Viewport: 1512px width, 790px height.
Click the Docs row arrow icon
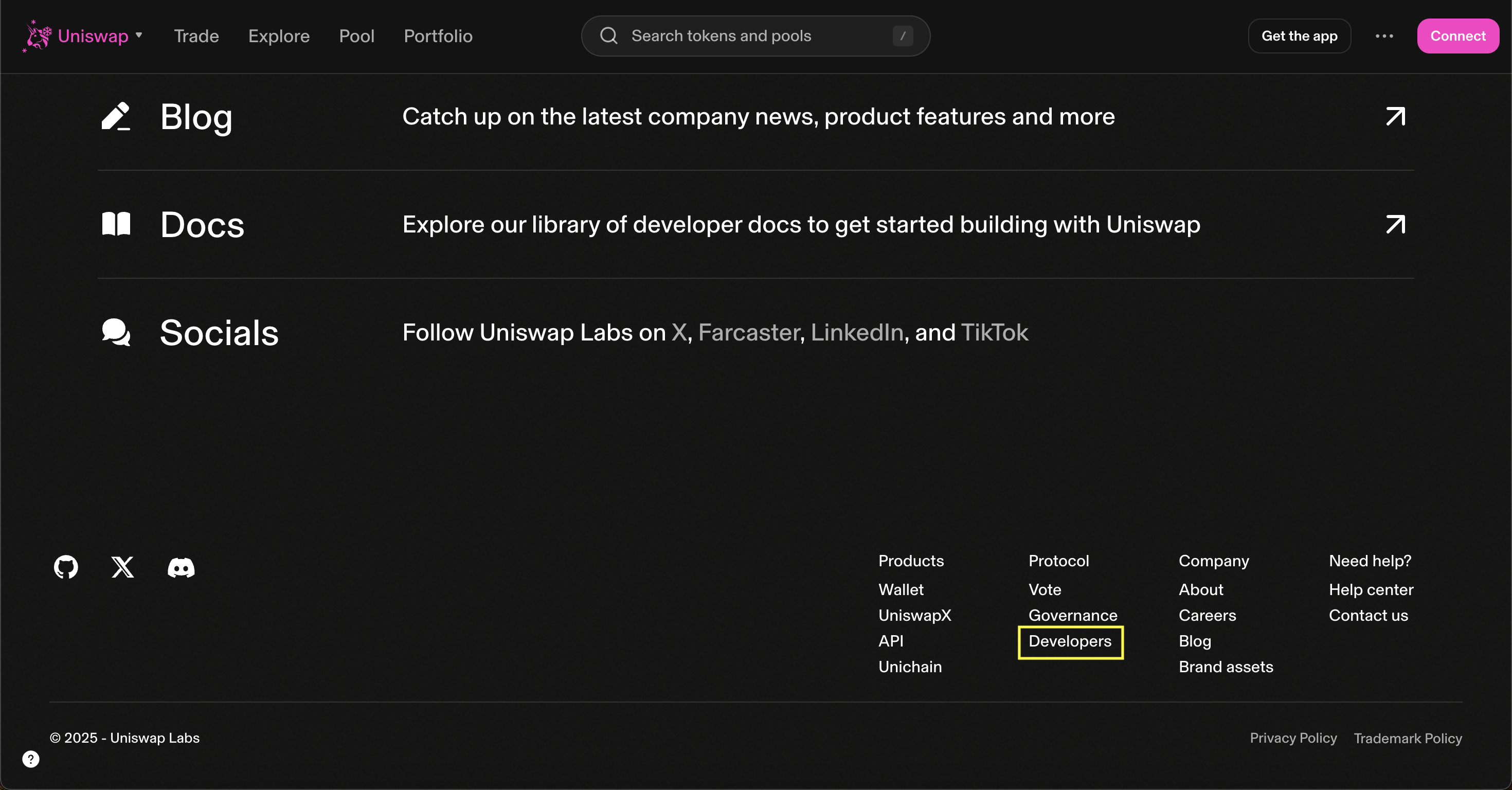1395,224
